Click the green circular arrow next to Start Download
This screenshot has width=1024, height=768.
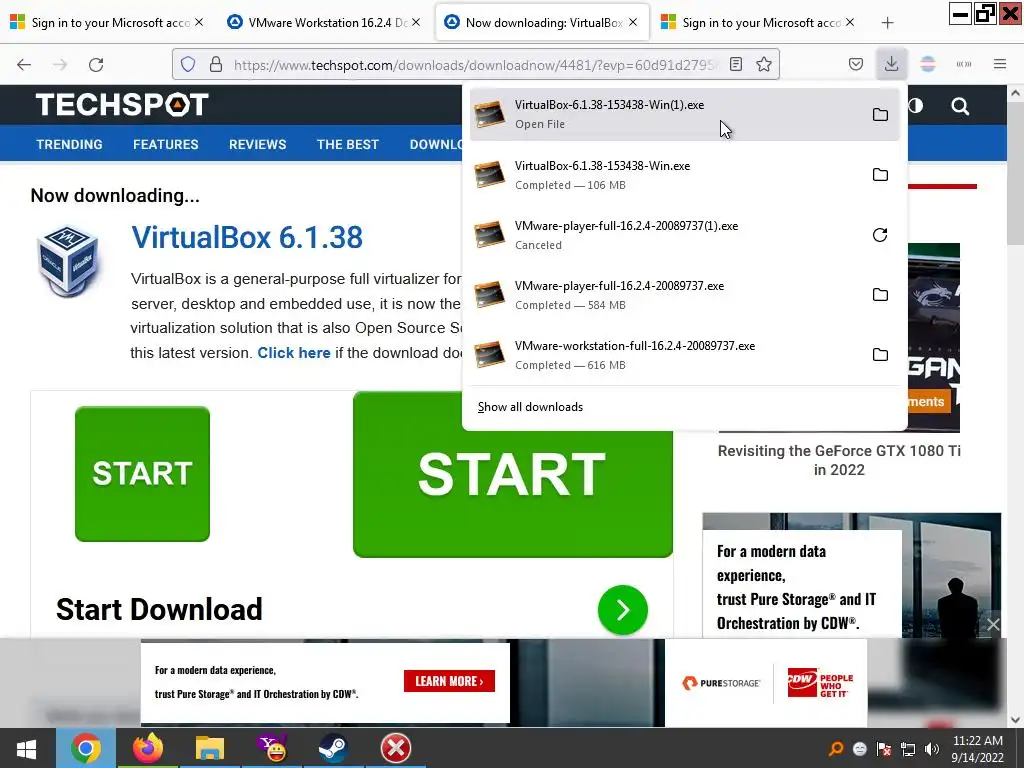[x=622, y=610]
